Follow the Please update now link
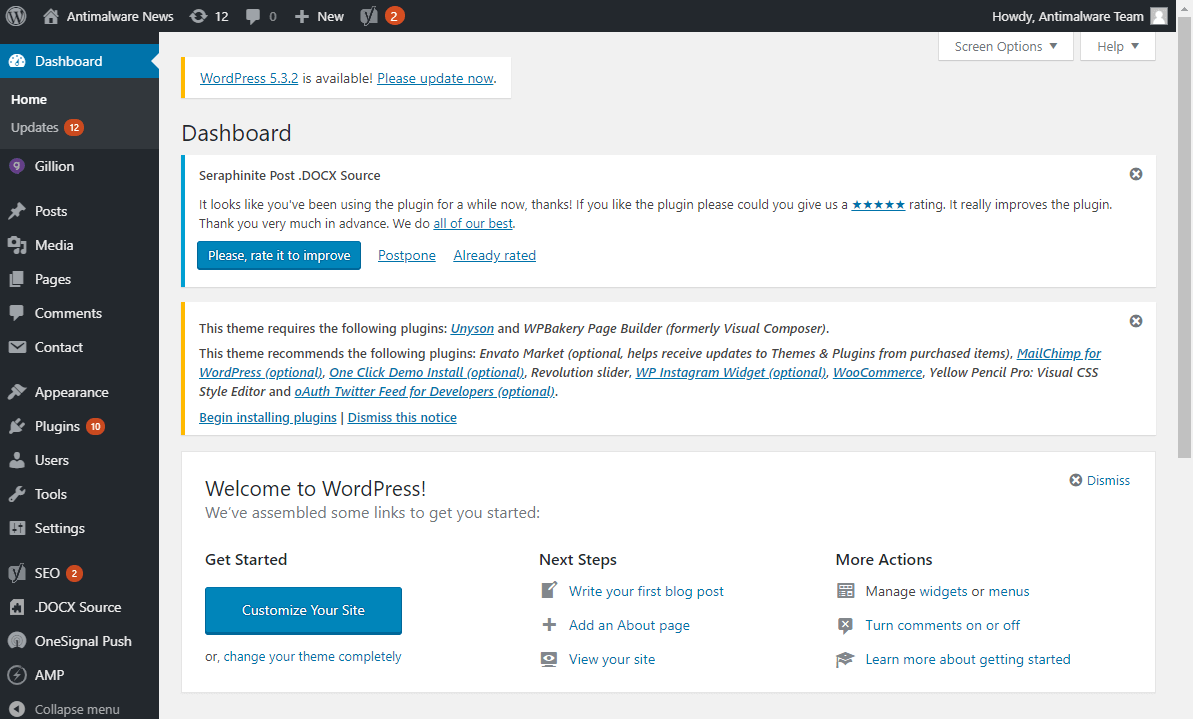 (434, 78)
